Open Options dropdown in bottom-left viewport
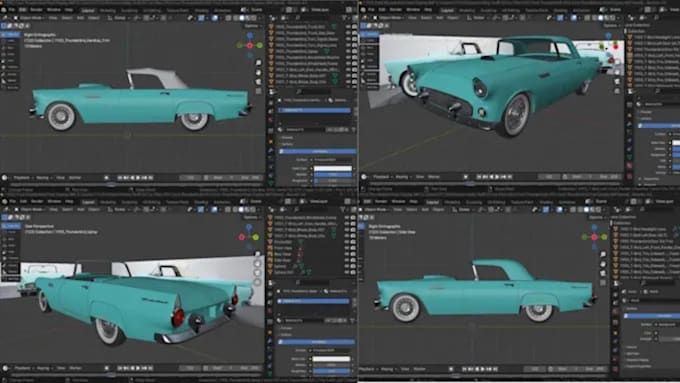 click(252, 217)
